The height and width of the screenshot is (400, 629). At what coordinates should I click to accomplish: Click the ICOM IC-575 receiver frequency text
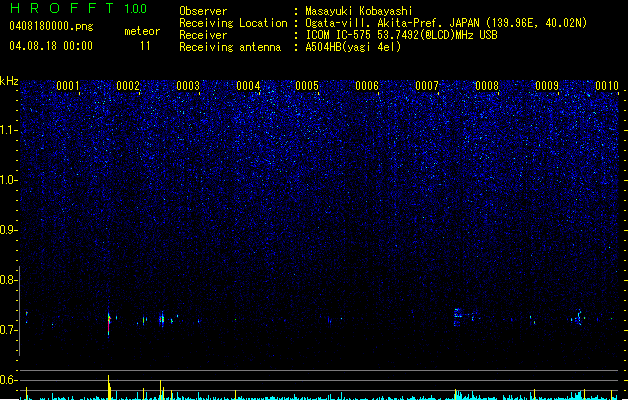pos(401,35)
